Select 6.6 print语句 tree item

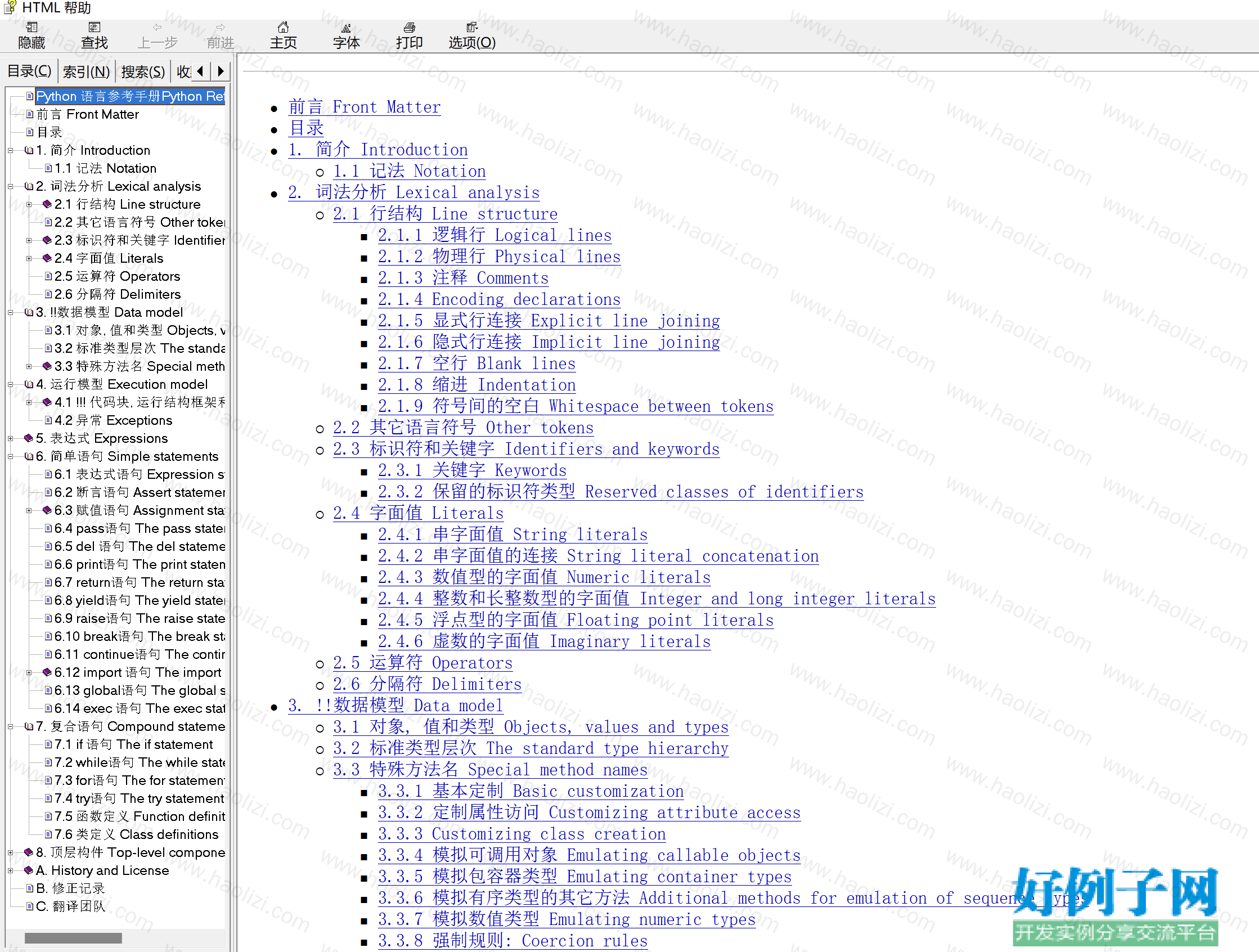pyautogui.click(x=140, y=565)
